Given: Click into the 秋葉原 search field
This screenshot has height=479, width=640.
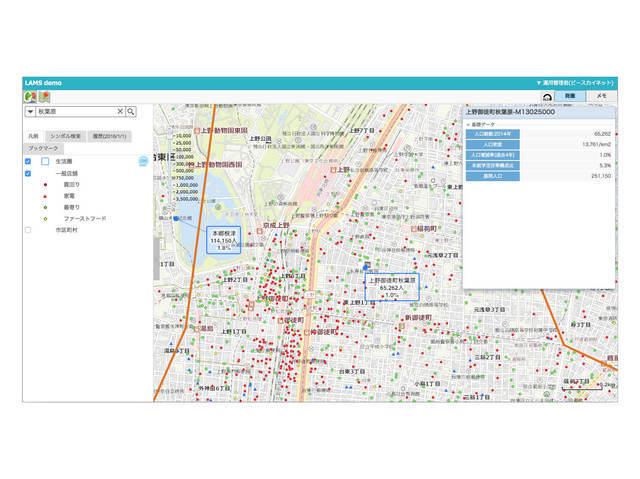Looking at the screenshot, I should point(75,112).
